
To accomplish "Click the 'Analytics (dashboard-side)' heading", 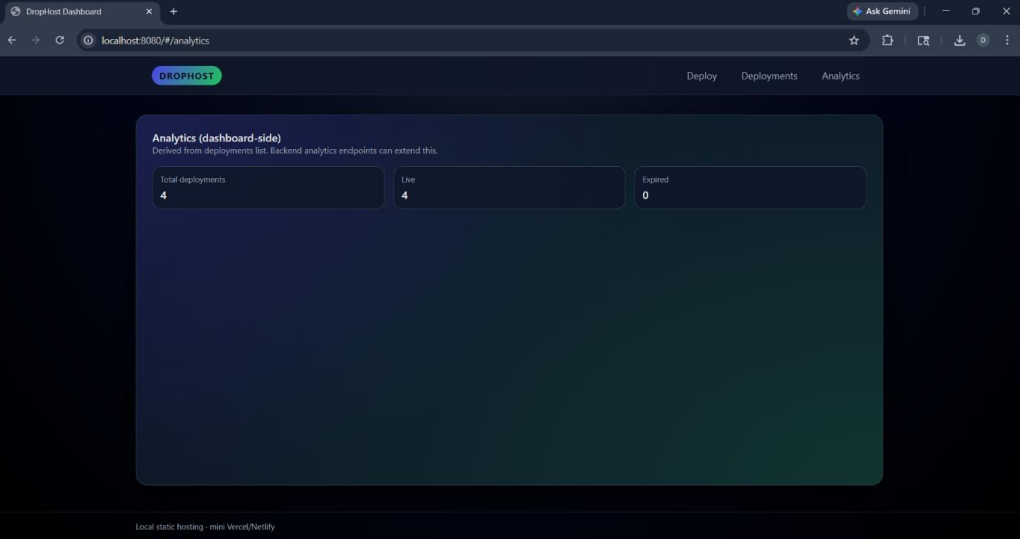I will (x=217, y=138).
